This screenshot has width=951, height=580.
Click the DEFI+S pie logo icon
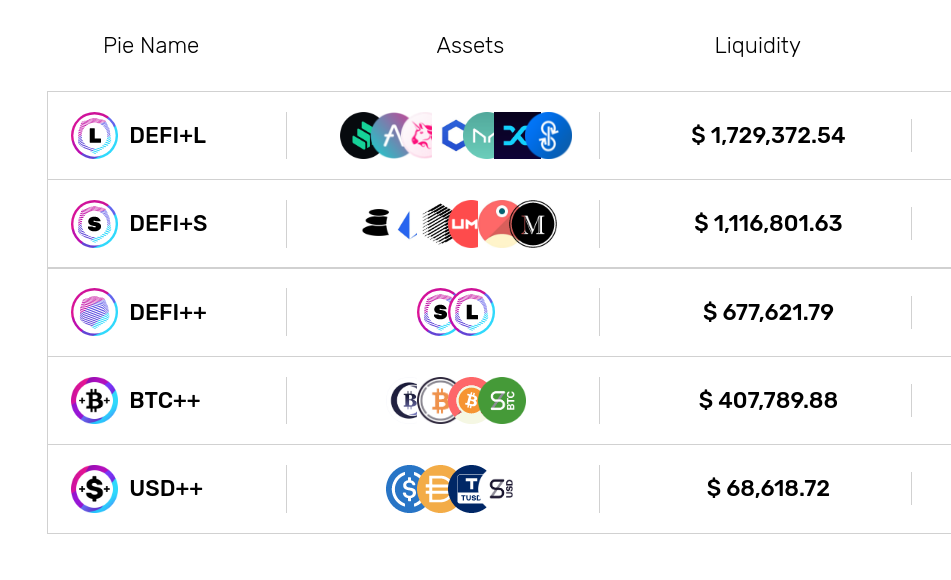95,224
